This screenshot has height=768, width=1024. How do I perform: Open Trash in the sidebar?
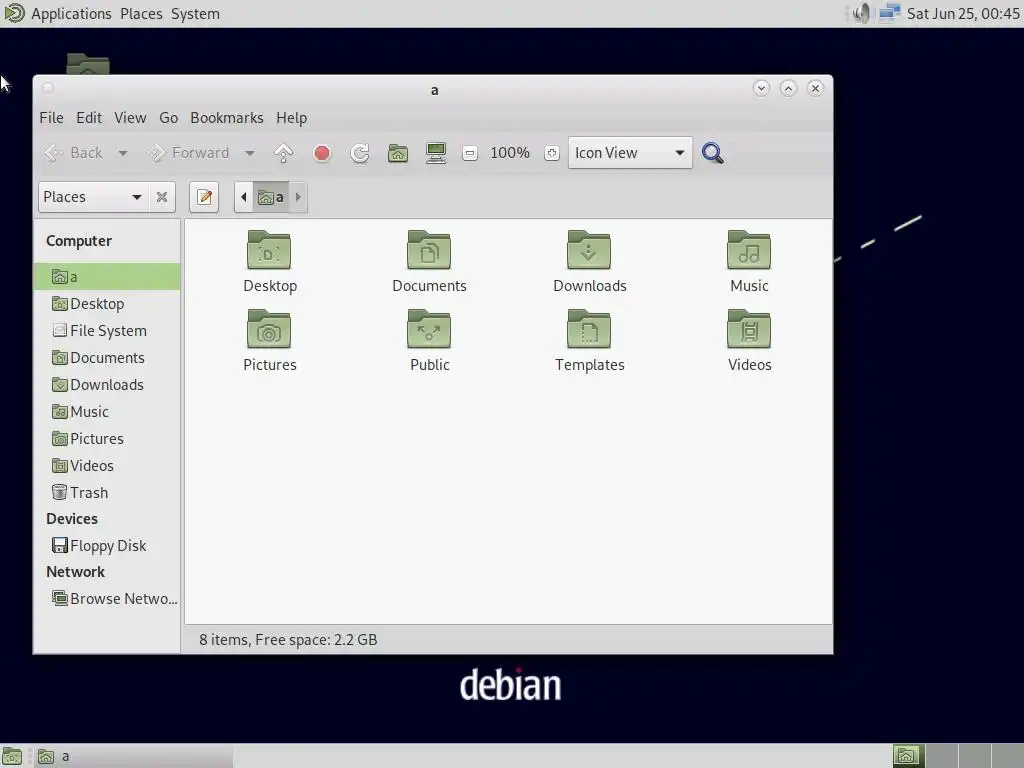pos(107,492)
